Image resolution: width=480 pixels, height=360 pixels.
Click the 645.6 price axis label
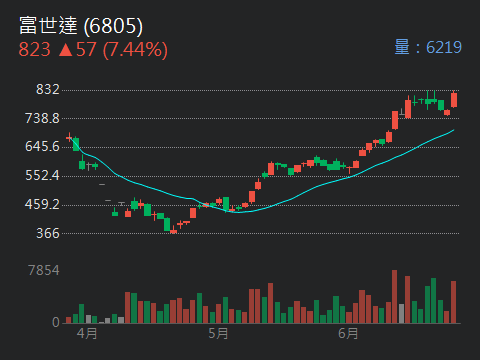pyautogui.click(x=42, y=147)
